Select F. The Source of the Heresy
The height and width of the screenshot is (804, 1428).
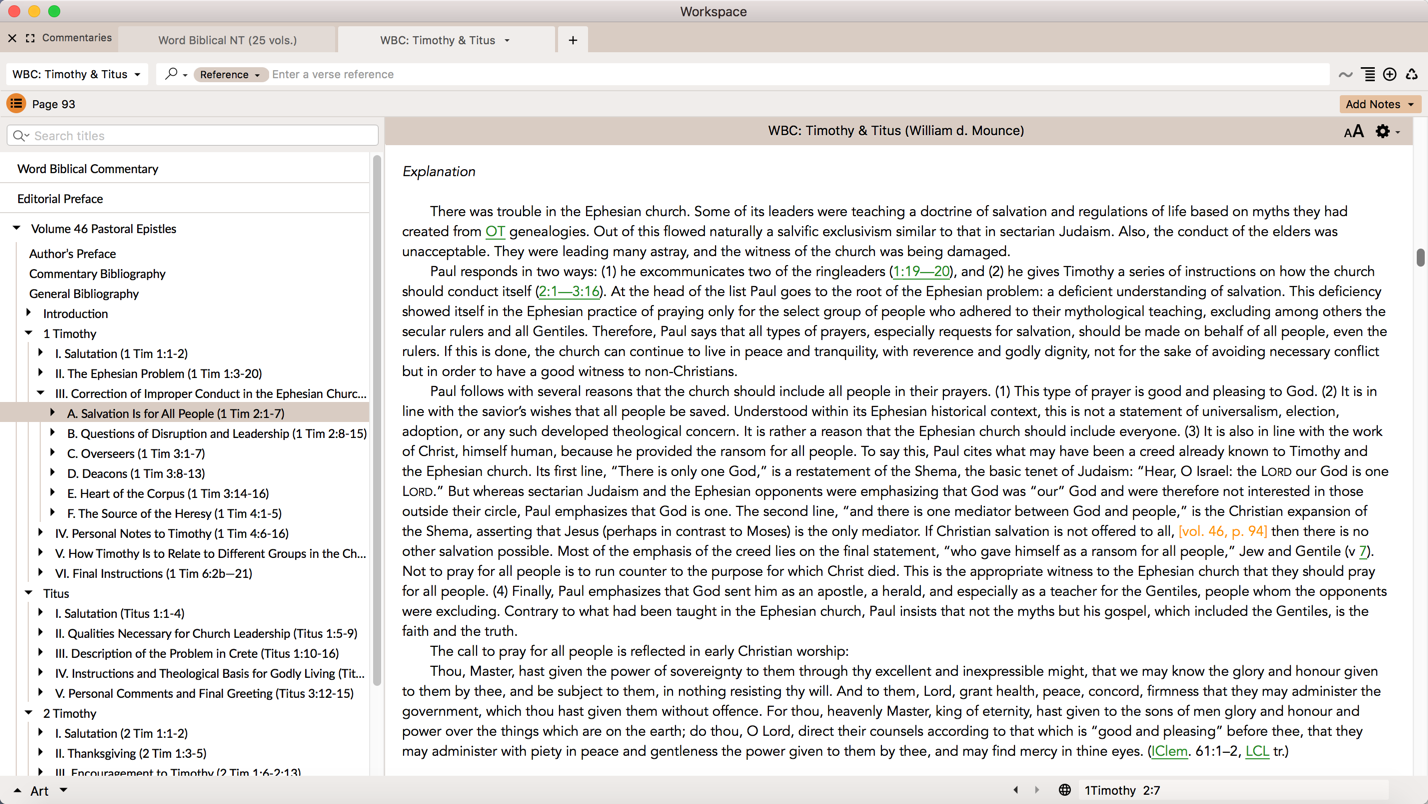pos(174,514)
